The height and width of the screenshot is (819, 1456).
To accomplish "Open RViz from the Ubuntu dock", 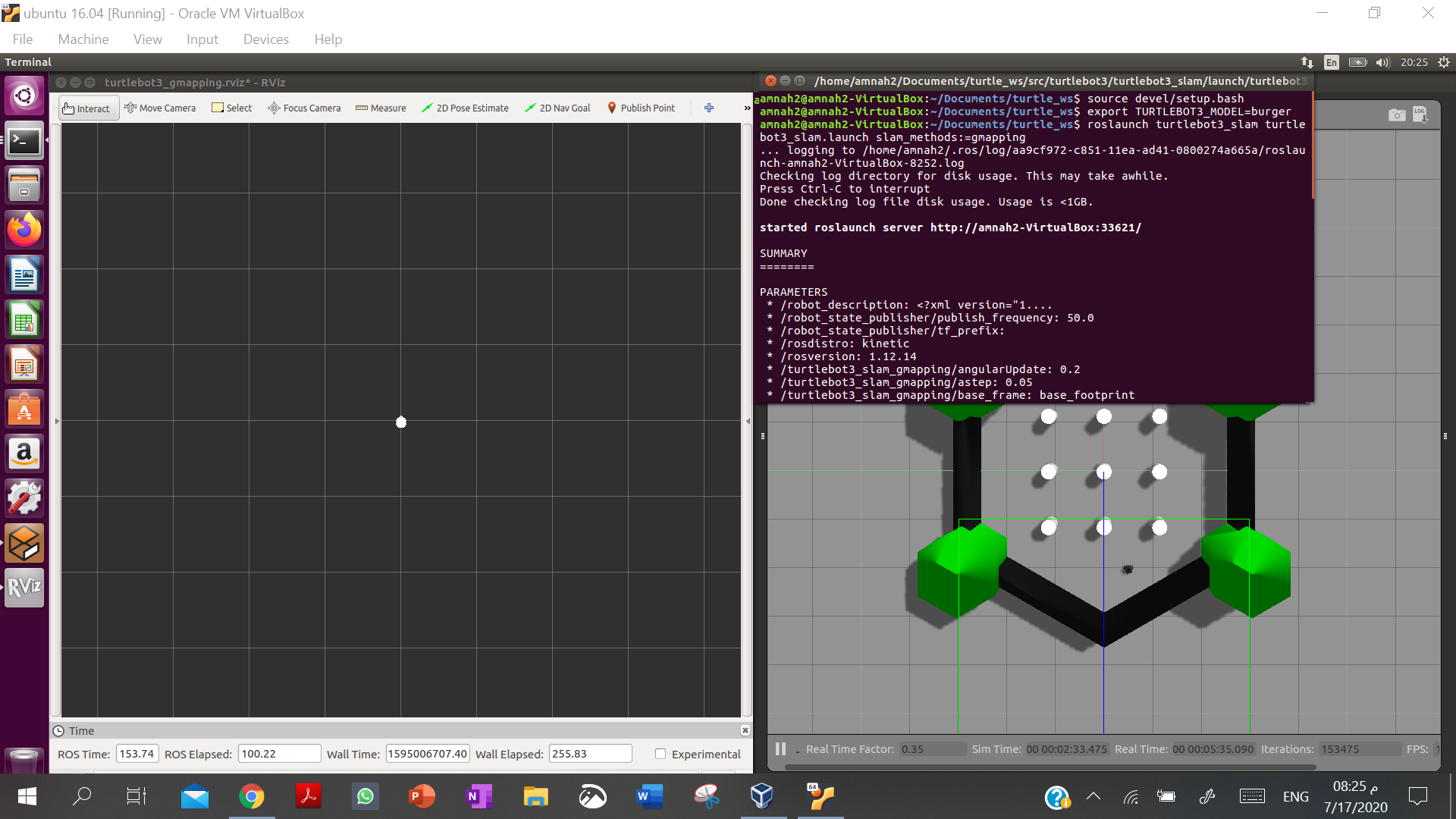I will point(24,588).
